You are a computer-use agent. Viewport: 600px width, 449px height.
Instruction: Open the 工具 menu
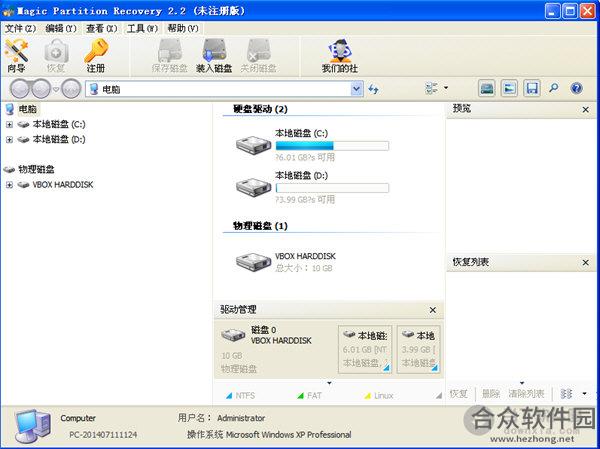pyautogui.click(x=142, y=29)
